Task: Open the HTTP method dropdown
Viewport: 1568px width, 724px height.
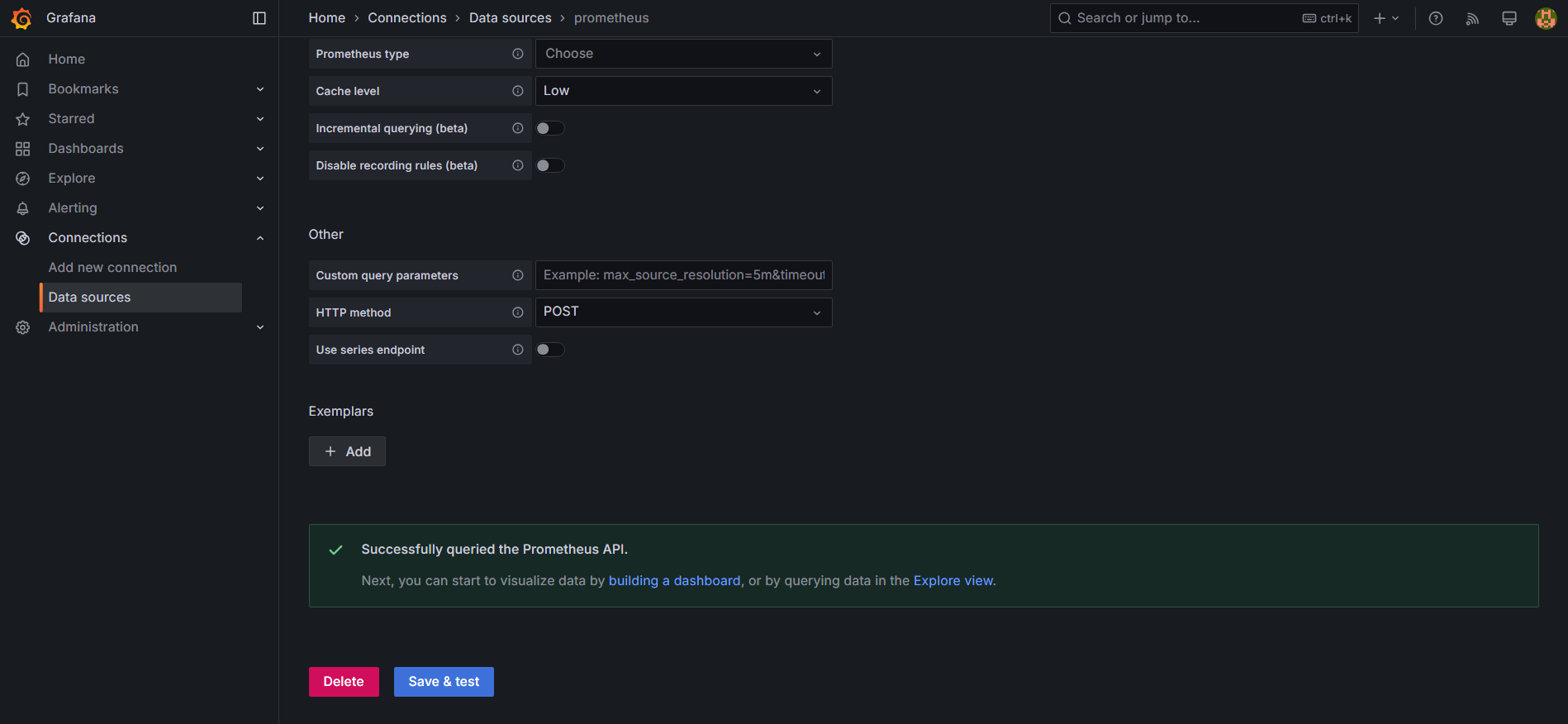Action: tap(683, 312)
